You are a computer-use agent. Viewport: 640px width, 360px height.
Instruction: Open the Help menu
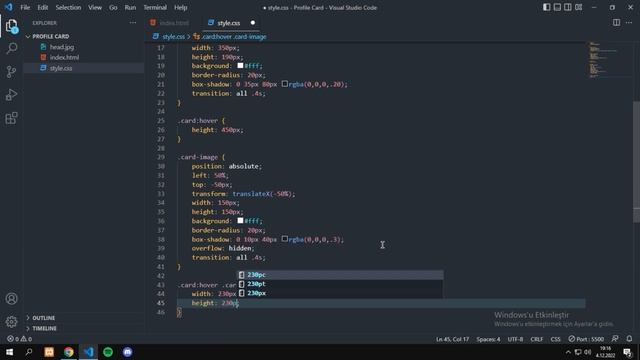(180, 7)
